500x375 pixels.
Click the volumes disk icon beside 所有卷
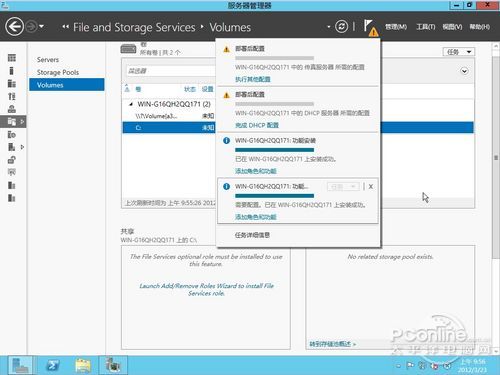tap(128, 49)
